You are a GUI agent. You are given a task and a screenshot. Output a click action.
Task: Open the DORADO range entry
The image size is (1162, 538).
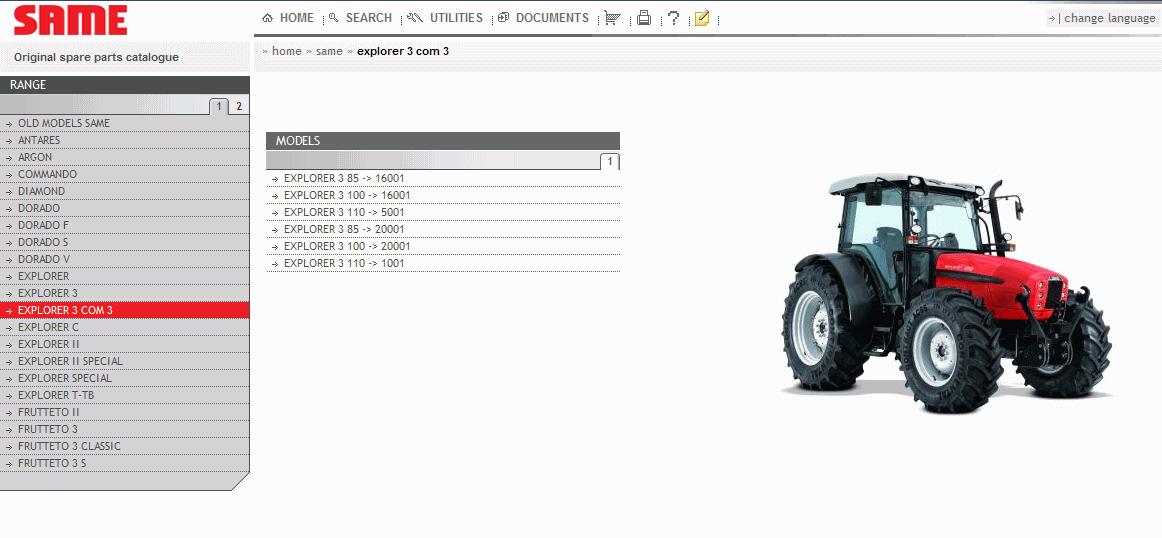pyautogui.click(x=124, y=208)
